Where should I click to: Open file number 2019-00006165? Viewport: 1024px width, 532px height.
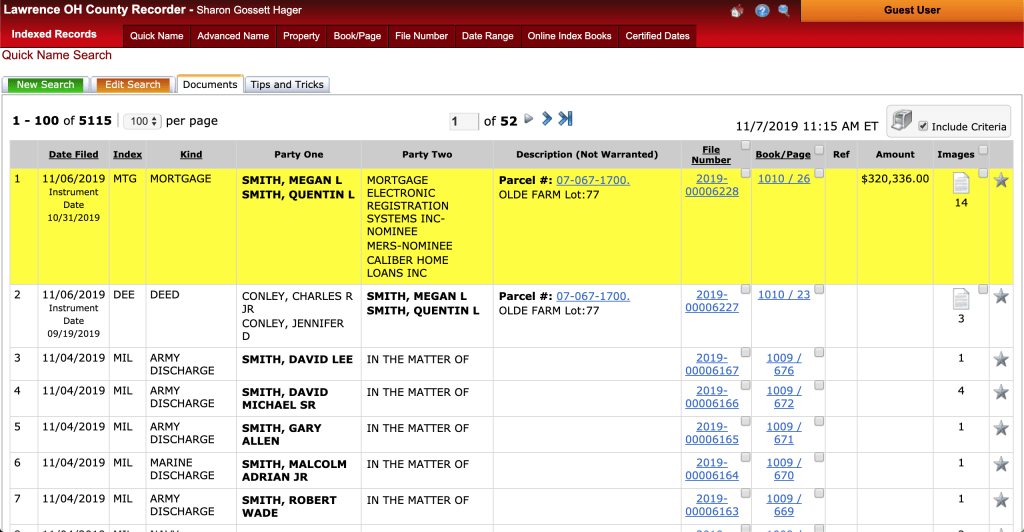712,433
